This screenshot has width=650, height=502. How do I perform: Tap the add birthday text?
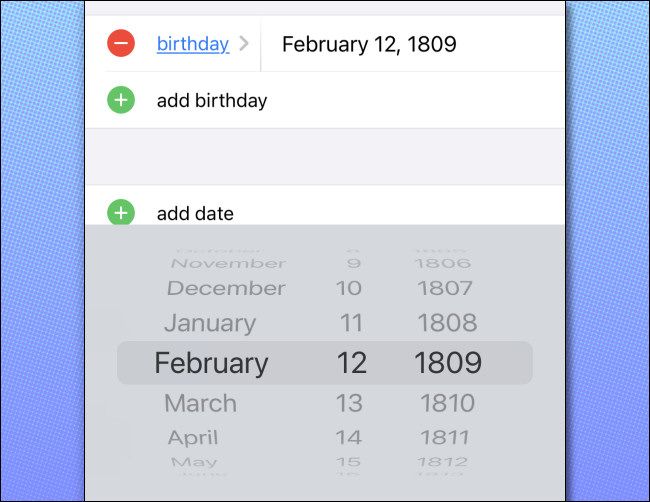point(212,100)
